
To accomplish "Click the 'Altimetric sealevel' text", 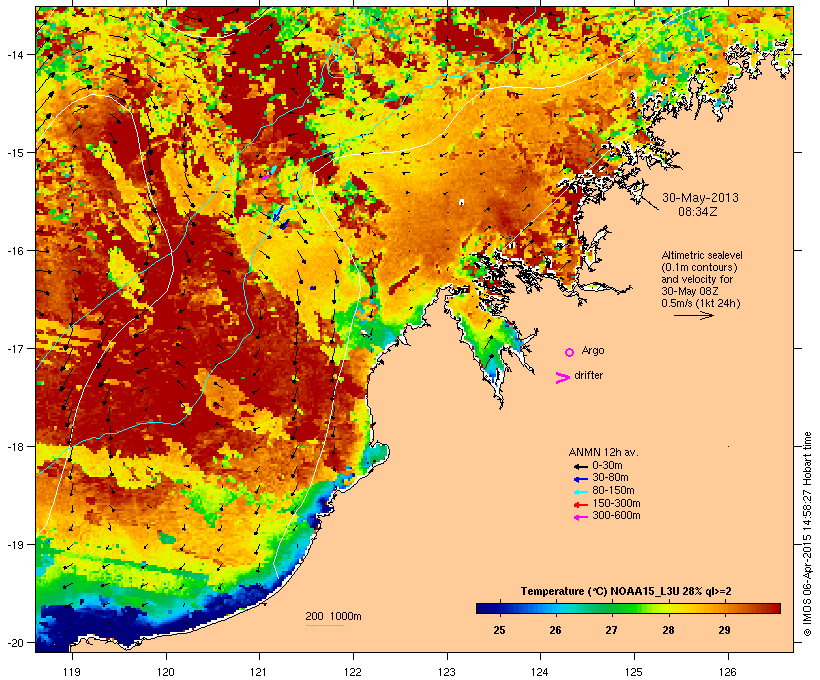I will point(702,255).
